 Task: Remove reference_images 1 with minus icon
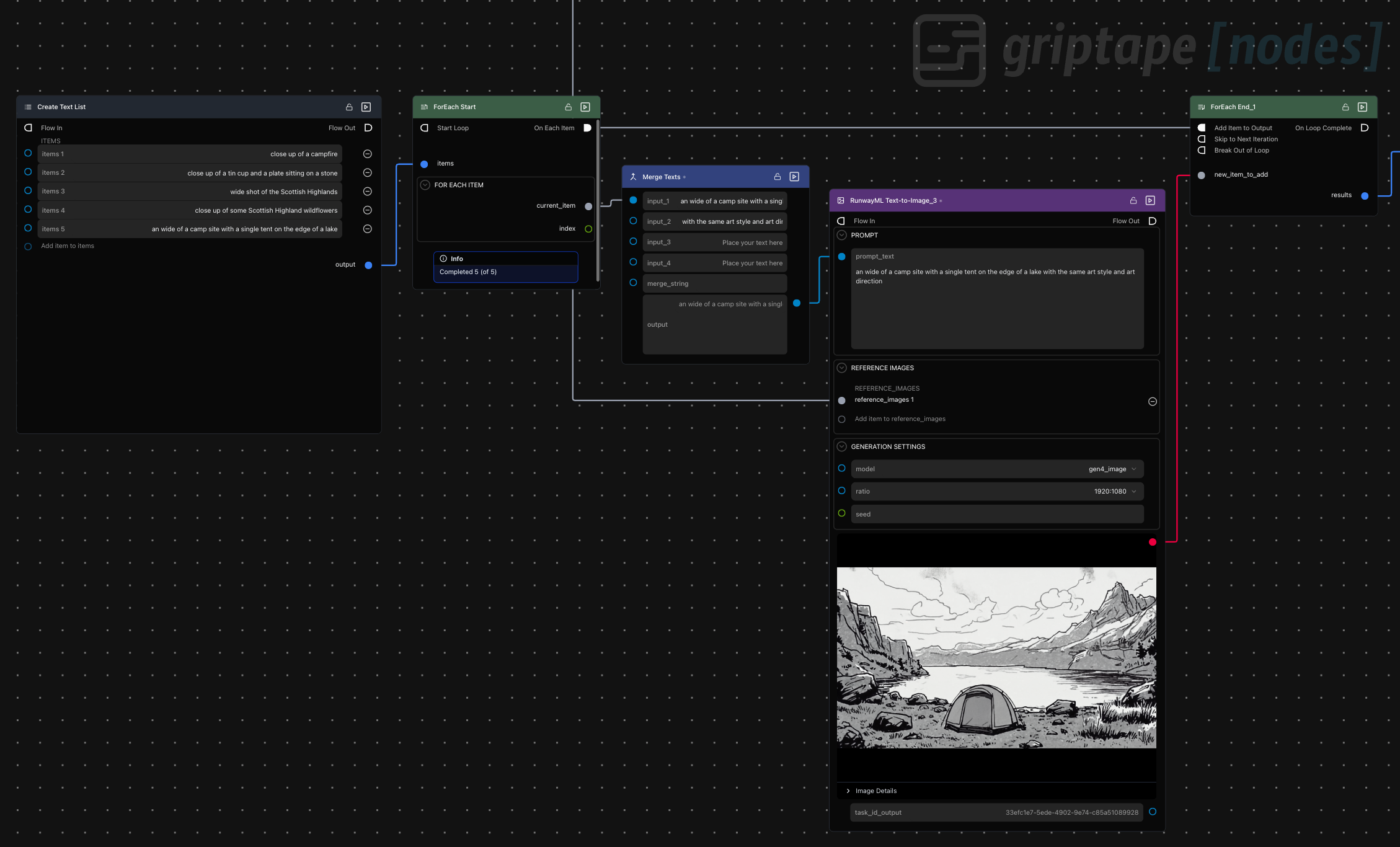[x=1152, y=401]
